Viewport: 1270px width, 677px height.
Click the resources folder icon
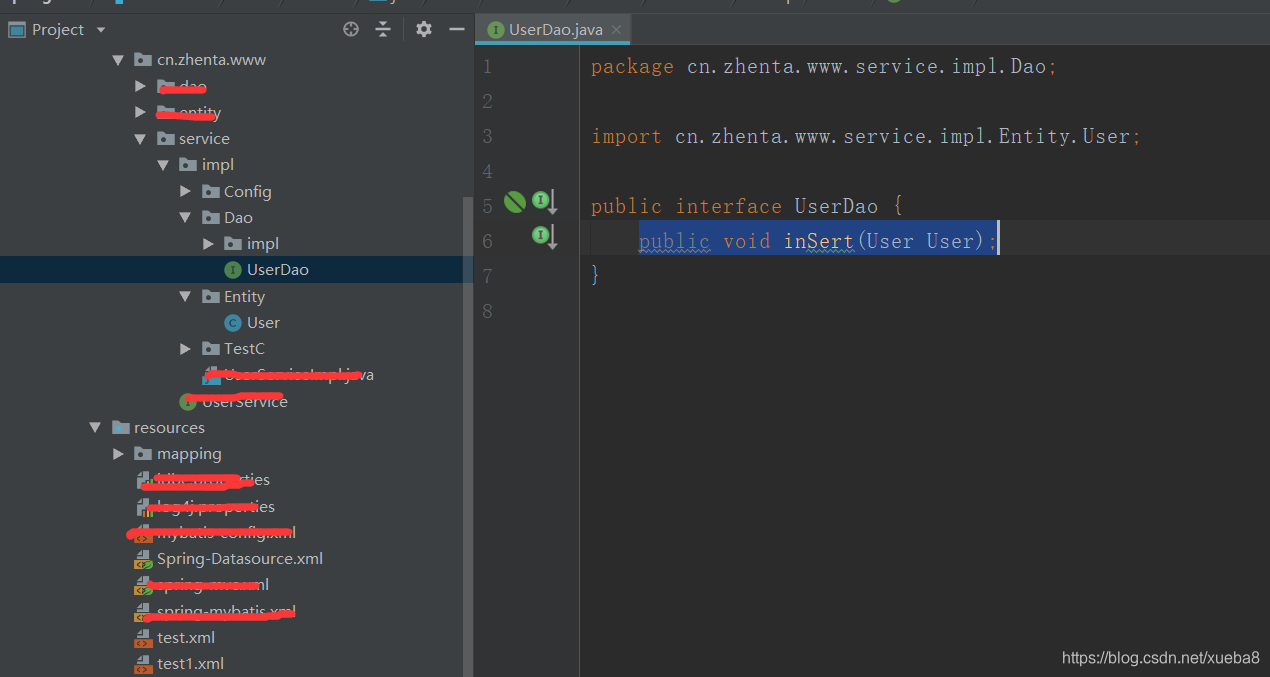[120, 427]
